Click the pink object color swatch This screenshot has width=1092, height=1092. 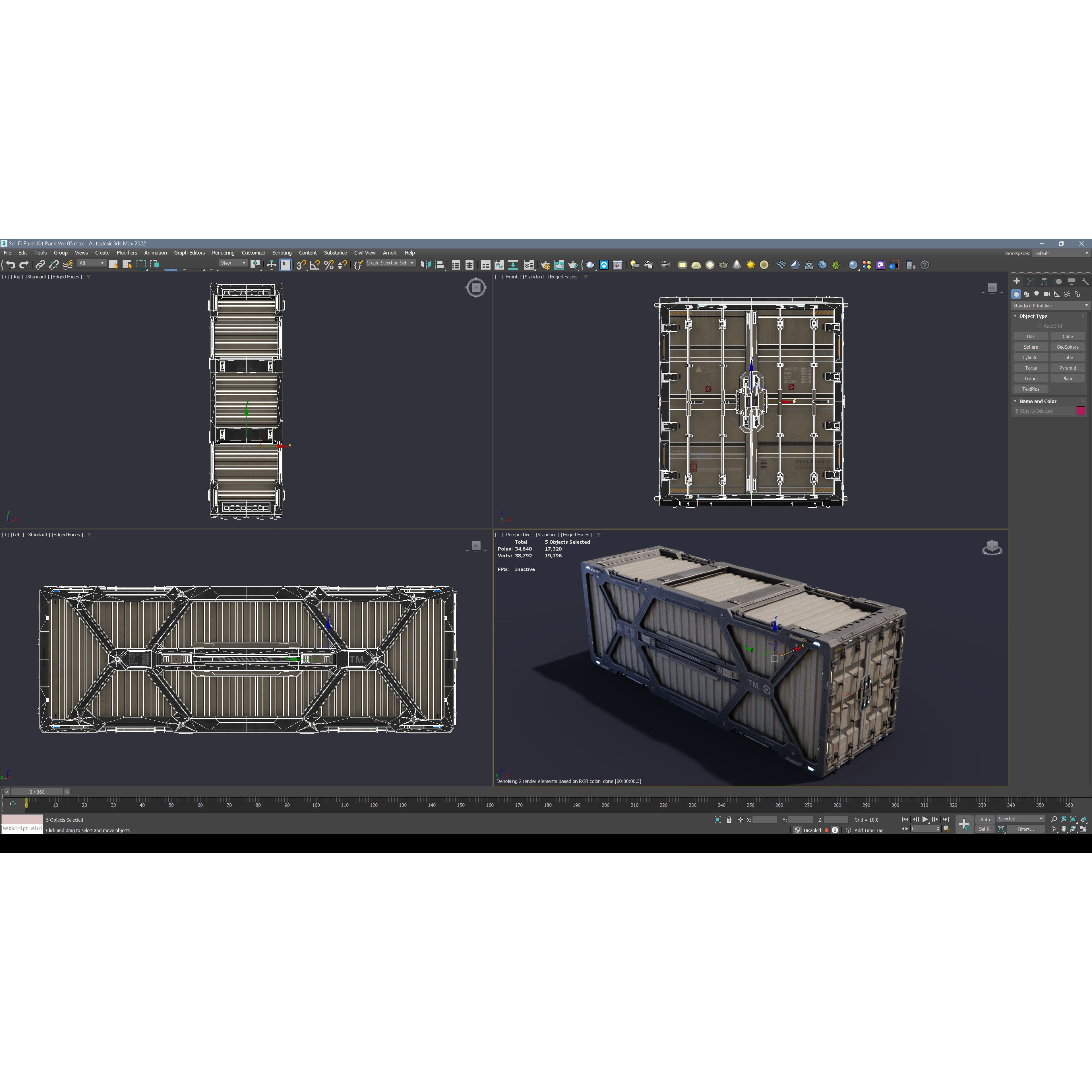1081,411
